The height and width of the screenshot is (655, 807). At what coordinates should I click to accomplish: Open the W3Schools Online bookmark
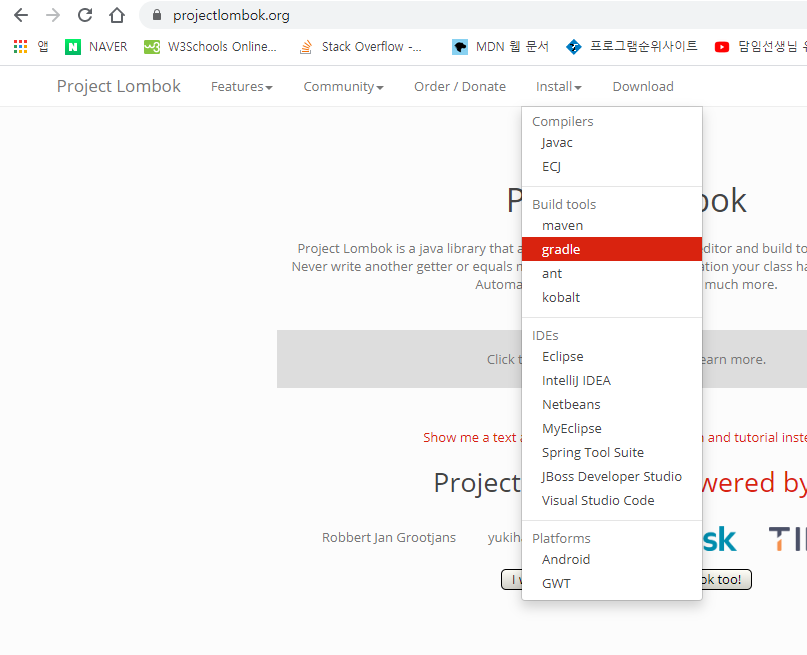point(210,47)
